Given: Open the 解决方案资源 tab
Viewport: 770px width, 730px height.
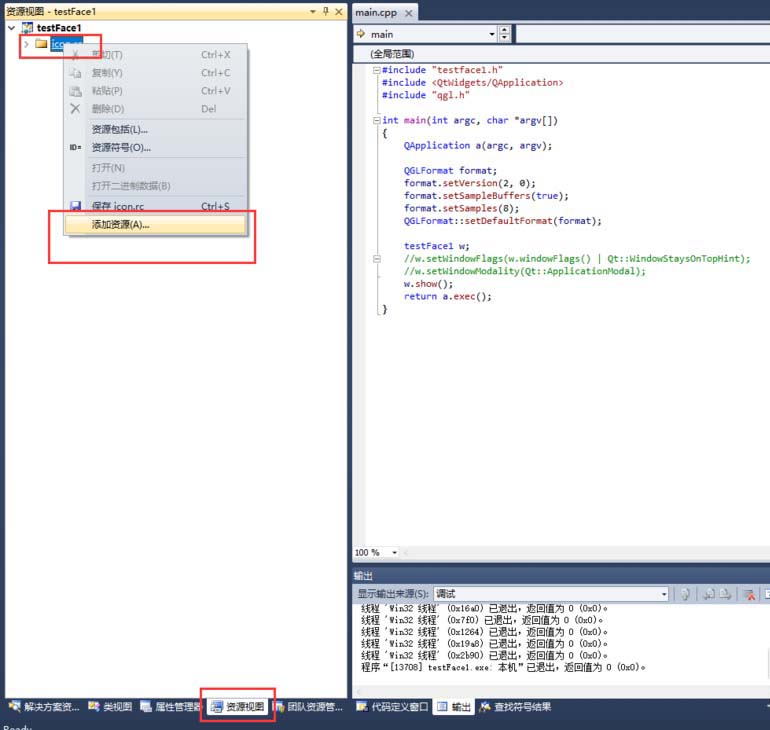Looking at the screenshot, I should pos(44,707).
